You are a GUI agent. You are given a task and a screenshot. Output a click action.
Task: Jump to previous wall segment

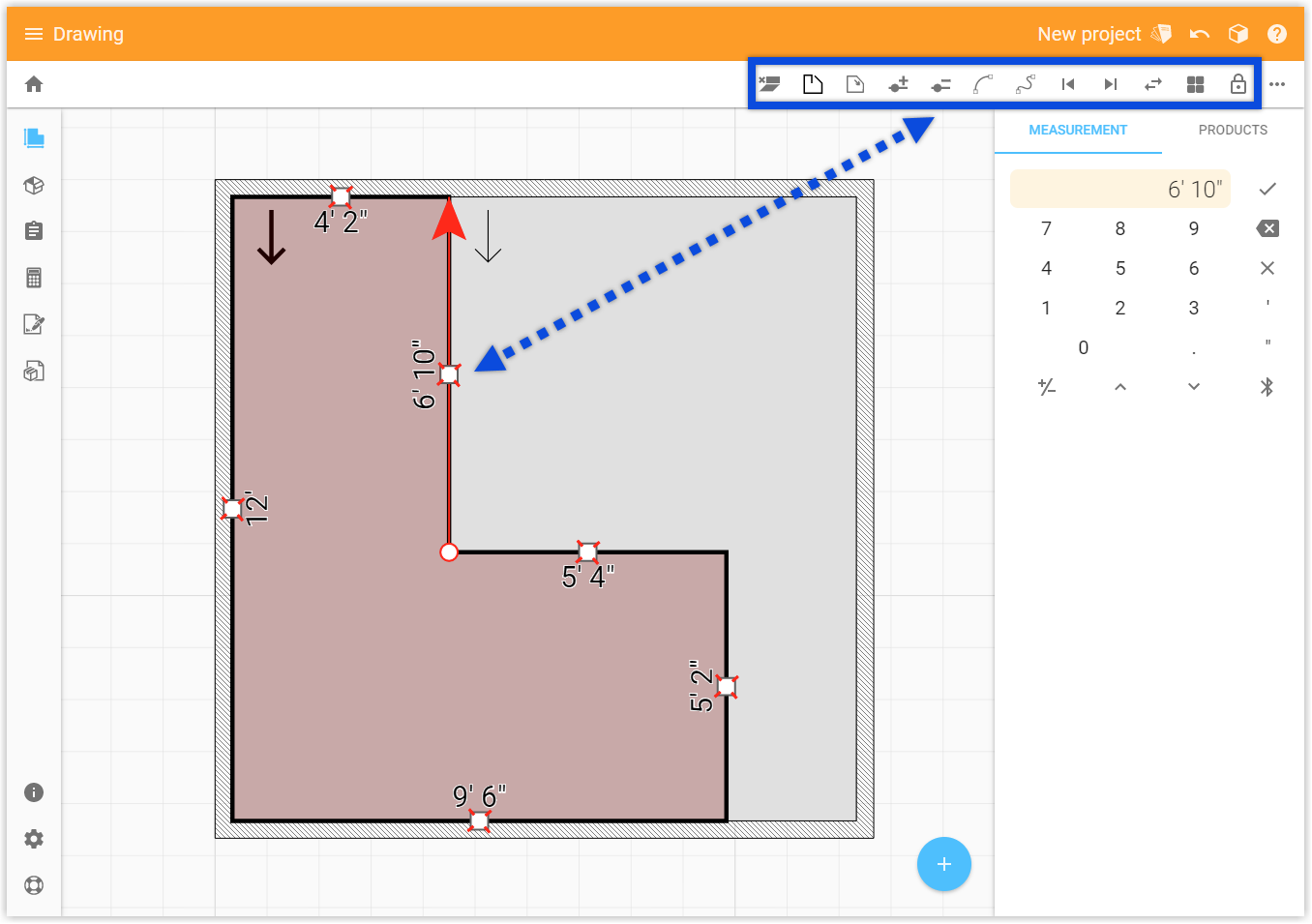[1068, 84]
